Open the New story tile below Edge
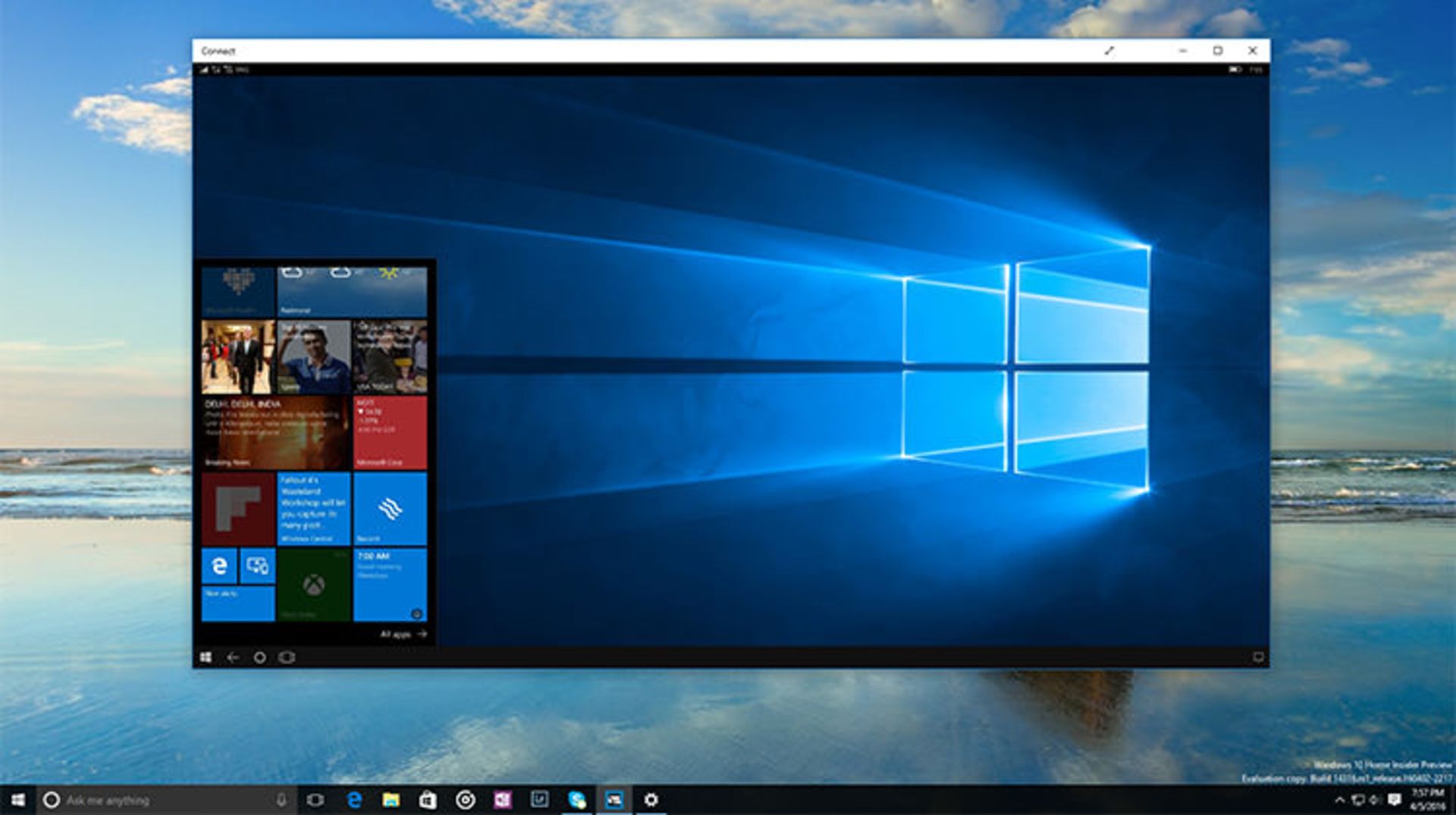This screenshot has height=815, width=1456. (238, 603)
